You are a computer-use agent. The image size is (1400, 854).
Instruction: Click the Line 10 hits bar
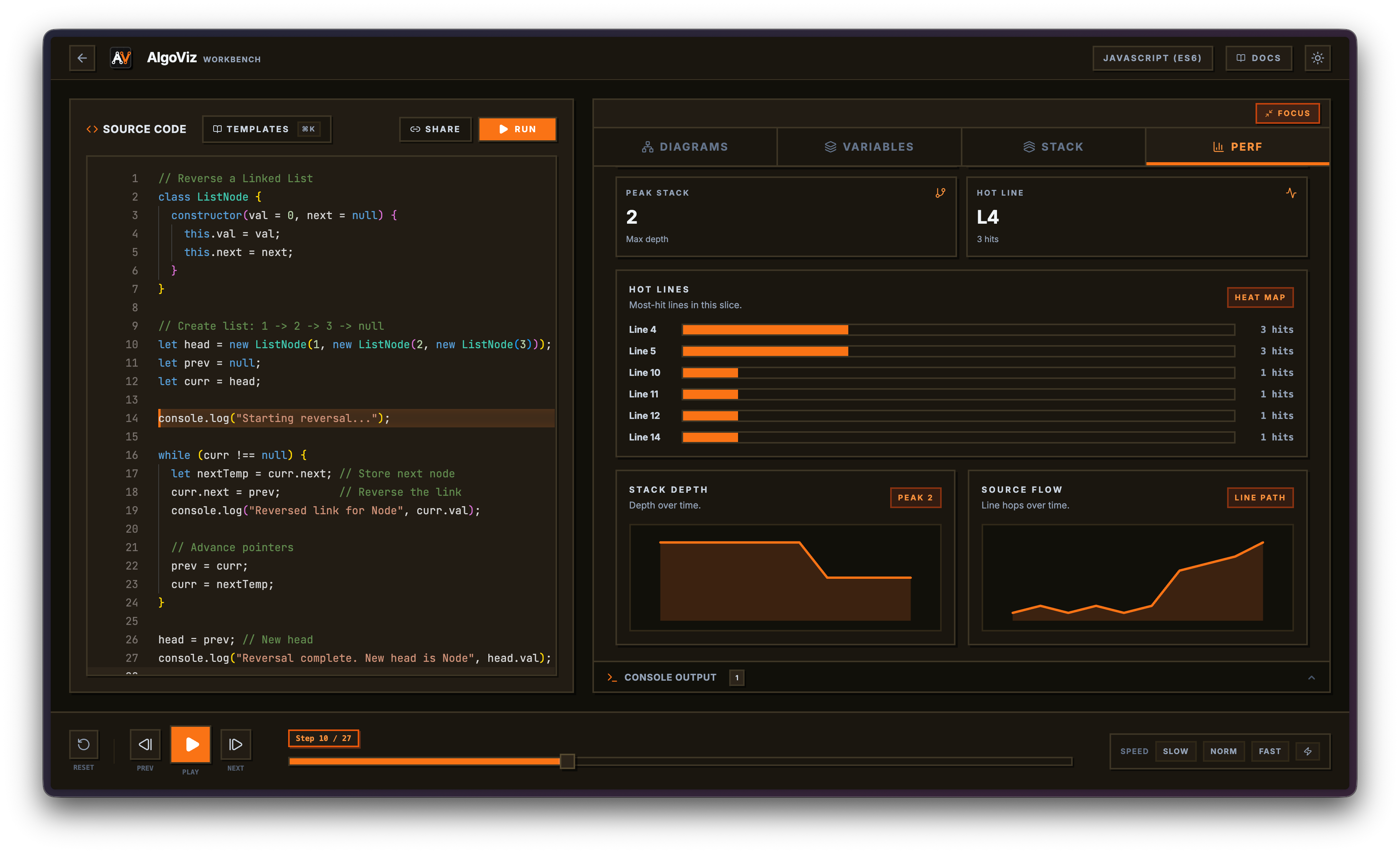[958, 373]
